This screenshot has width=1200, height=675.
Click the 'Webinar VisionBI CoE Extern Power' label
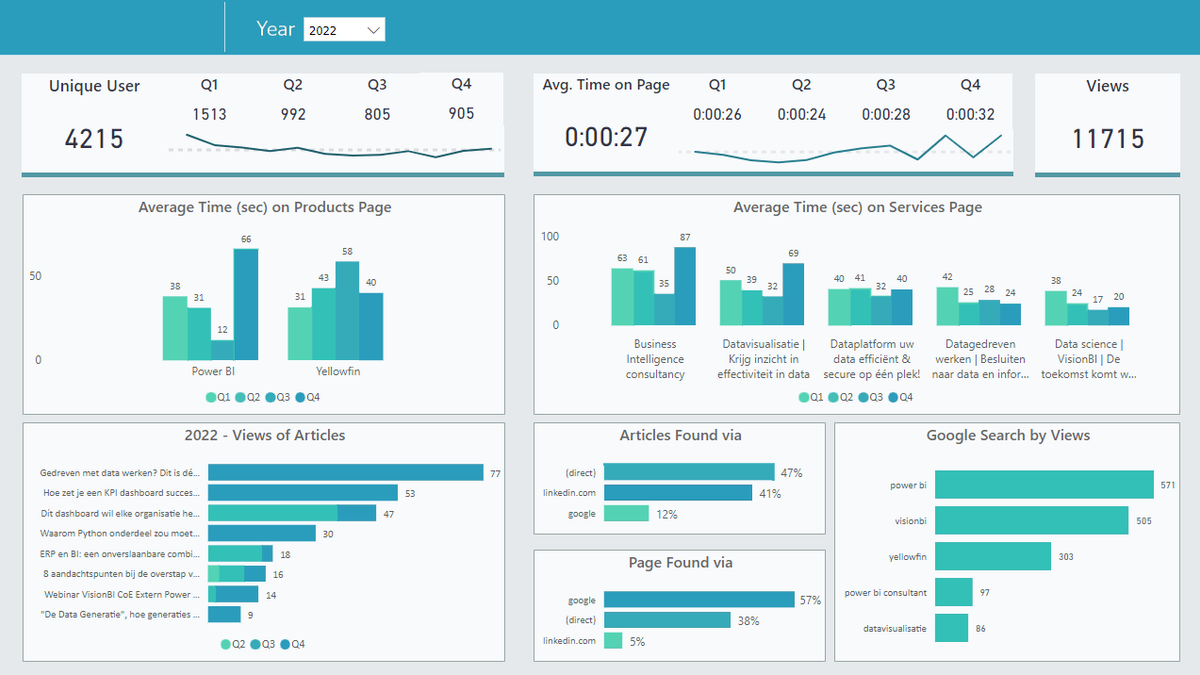pos(121,594)
